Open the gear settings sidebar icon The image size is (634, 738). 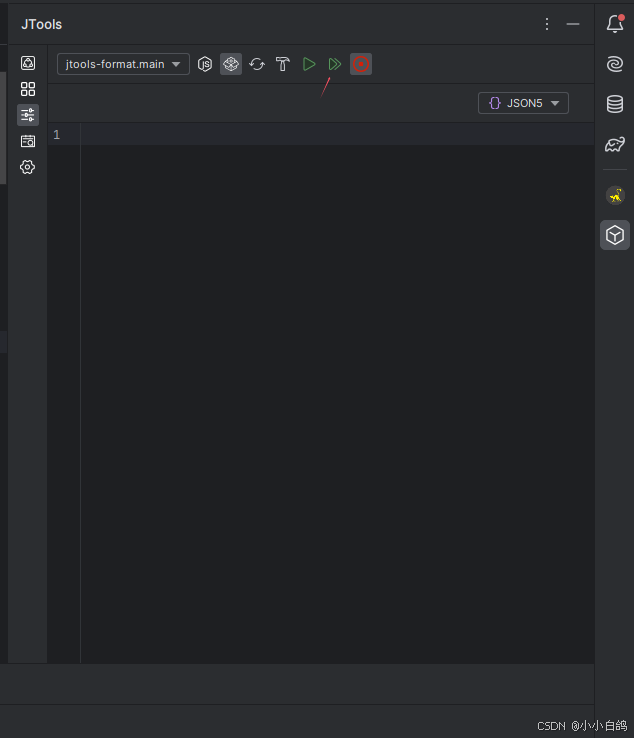click(x=28, y=167)
